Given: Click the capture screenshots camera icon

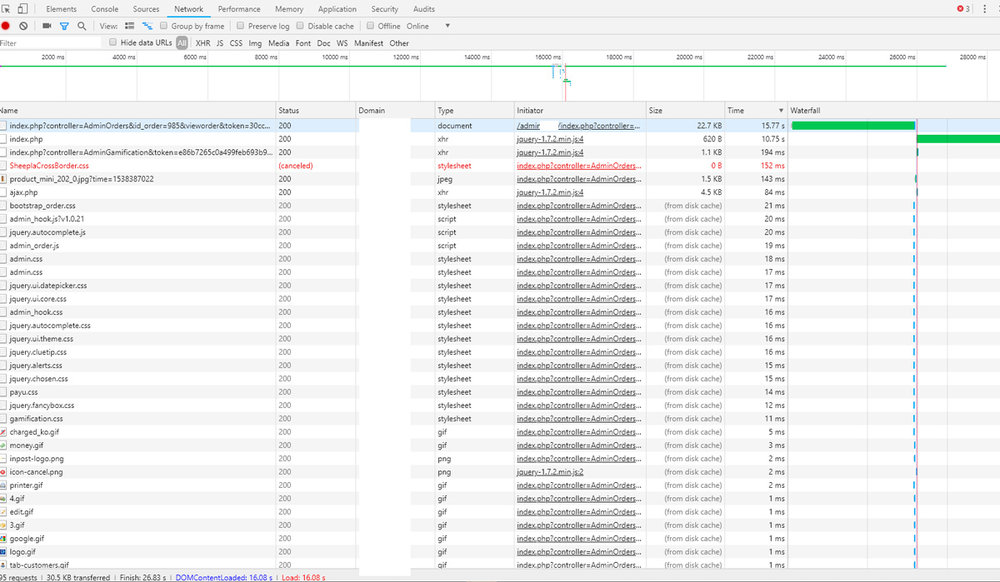Looking at the screenshot, I should tap(47, 26).
